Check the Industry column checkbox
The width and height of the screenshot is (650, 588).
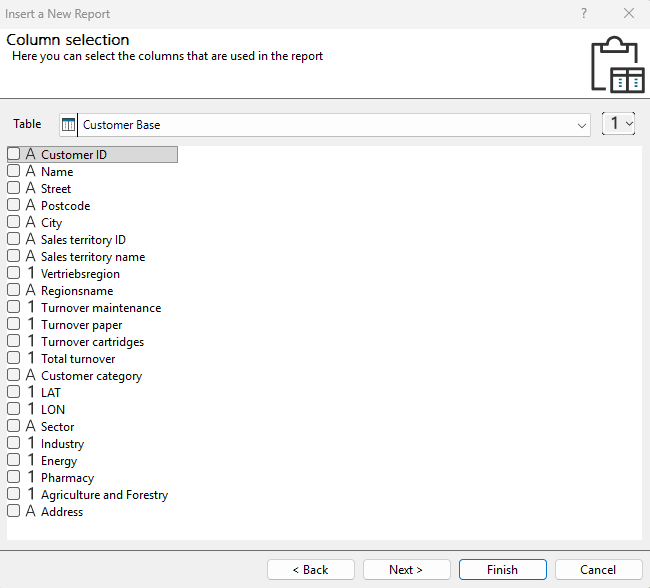(13, 443)
